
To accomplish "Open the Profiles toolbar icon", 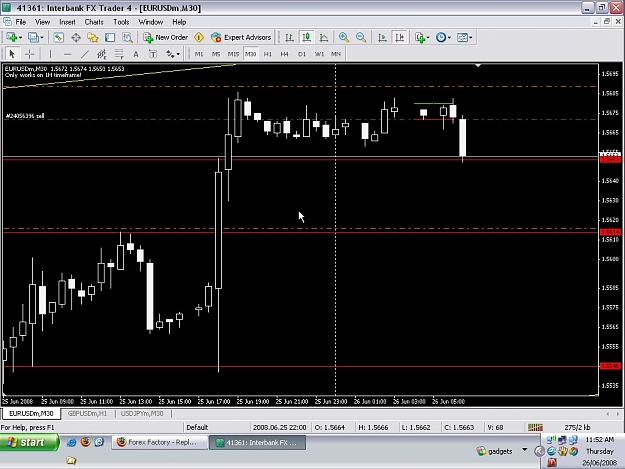I will pos(33,37).
